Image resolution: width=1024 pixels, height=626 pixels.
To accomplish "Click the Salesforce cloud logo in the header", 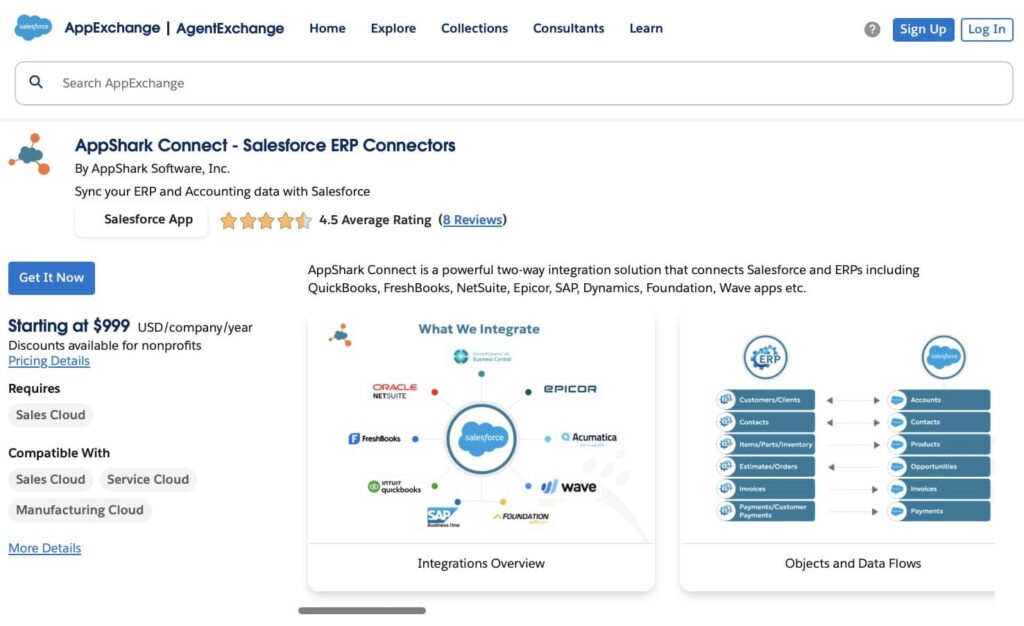I will click(31, 28).
